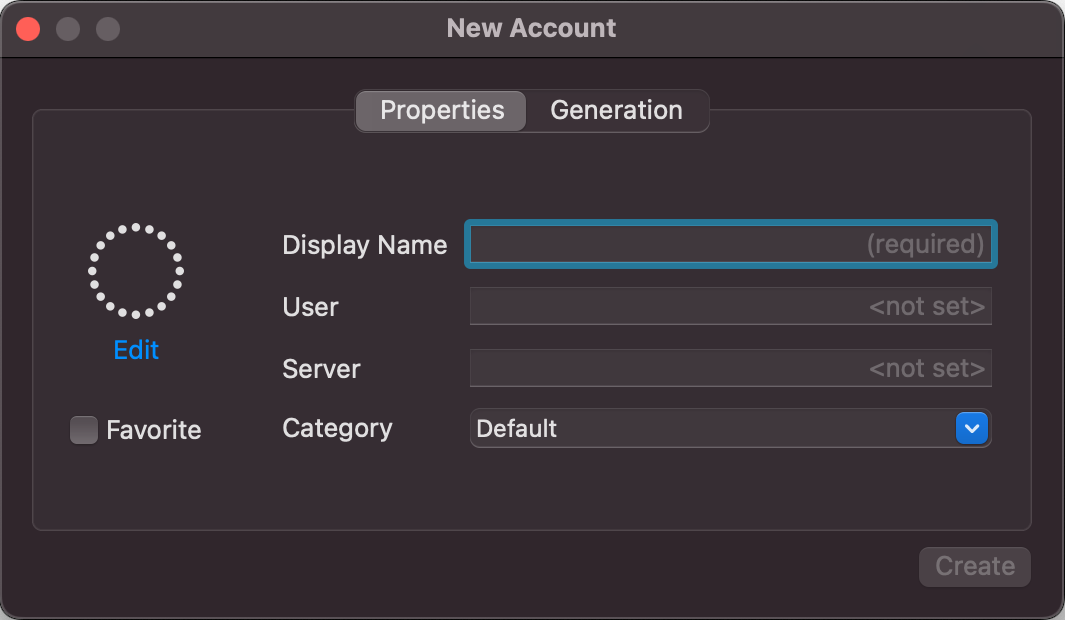Viewport: 1065px width, 620px height.
Task: Click the Server label text
Action: pyautogui.click(x=321, y=369)
